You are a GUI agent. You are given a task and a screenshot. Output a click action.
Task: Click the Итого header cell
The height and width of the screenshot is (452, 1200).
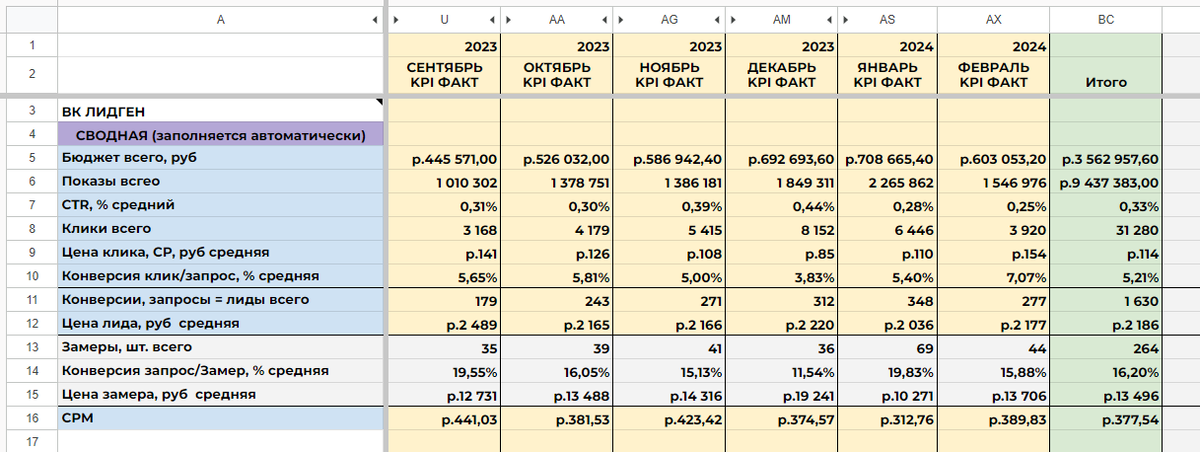click(x=1106, y=75)
